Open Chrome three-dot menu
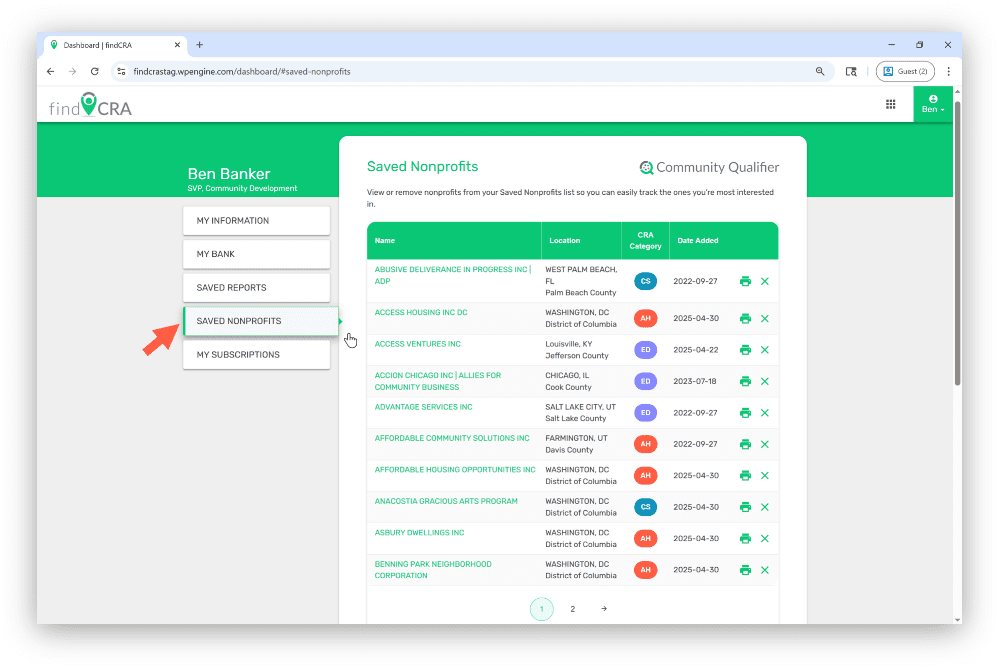The height and width of the screenshot is (668, 1002). pos(948,72)
